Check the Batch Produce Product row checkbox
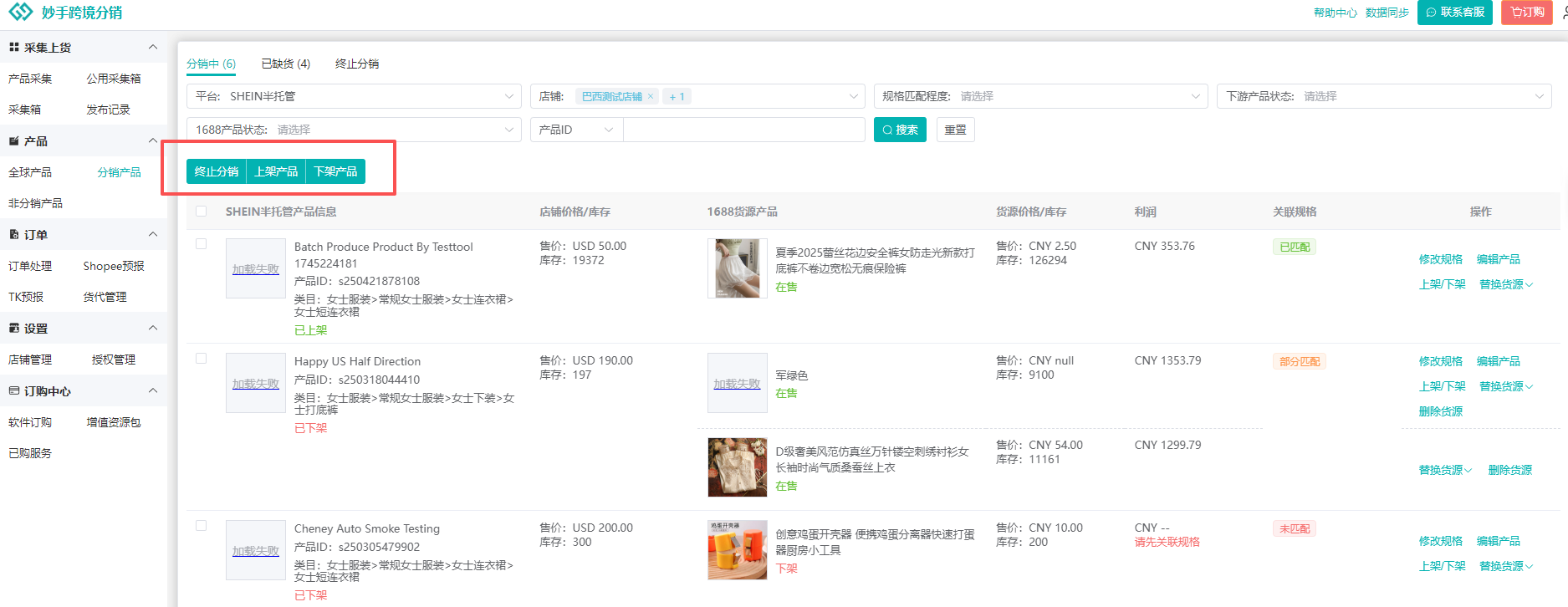Screen dimensions: 1568x607 pos(201,244)
